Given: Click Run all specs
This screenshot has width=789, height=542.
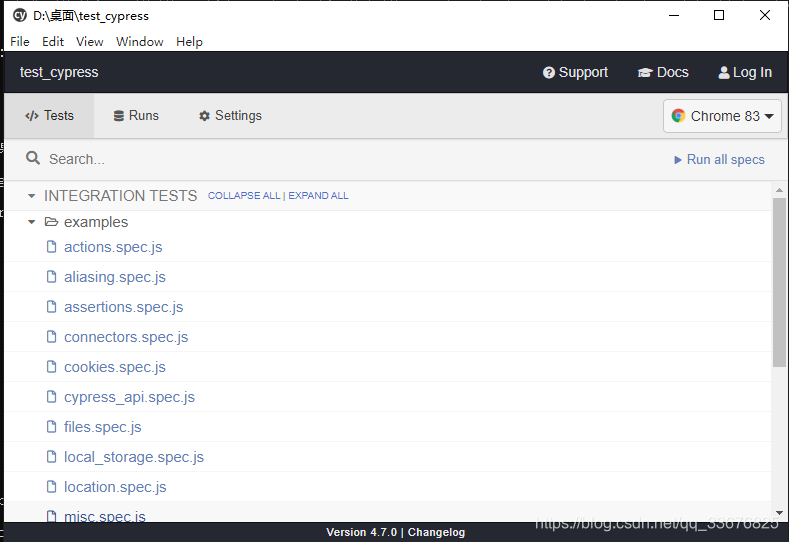Looking at the screenshot, I should (x=720, y=160).
